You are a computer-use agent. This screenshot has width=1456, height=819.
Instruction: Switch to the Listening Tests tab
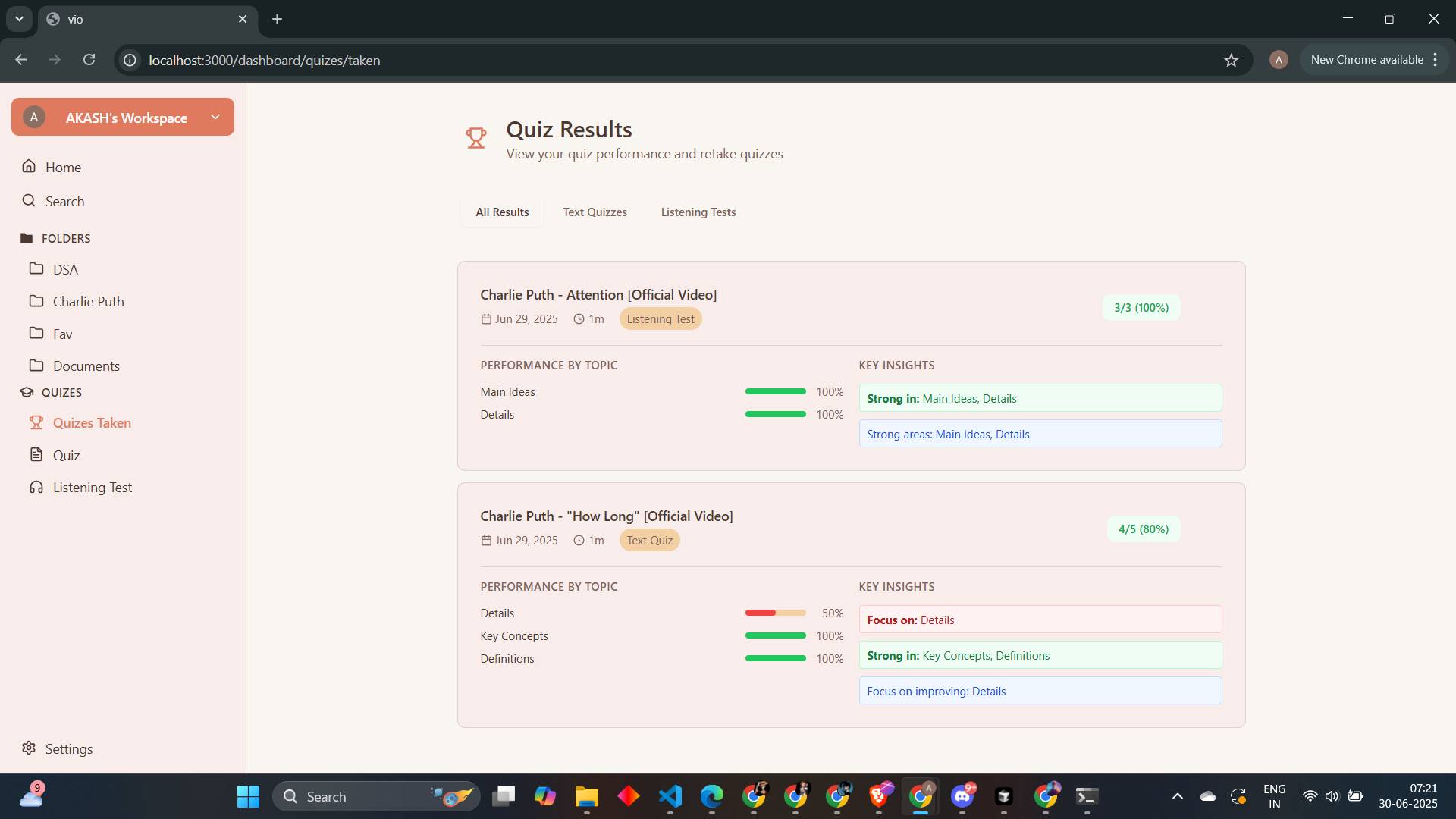pos(698,212)
